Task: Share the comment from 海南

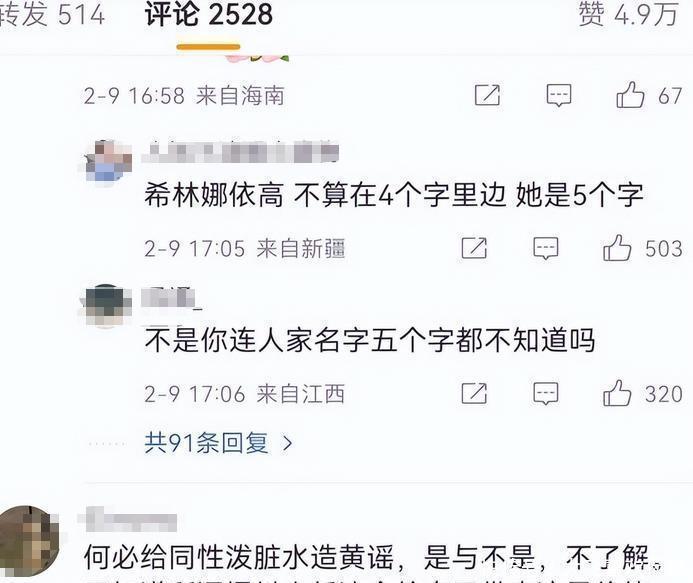Action: click(x=487, y=95)
